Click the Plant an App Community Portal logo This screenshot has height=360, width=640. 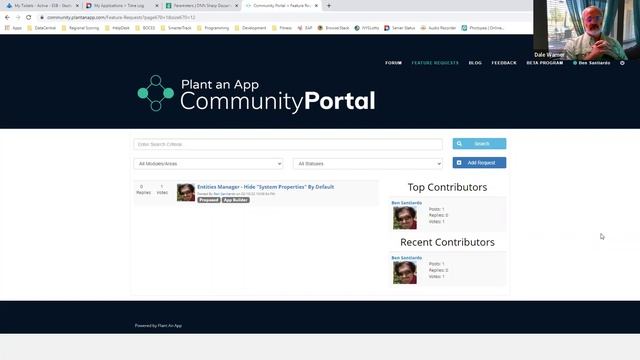click(x=256, y=94)
